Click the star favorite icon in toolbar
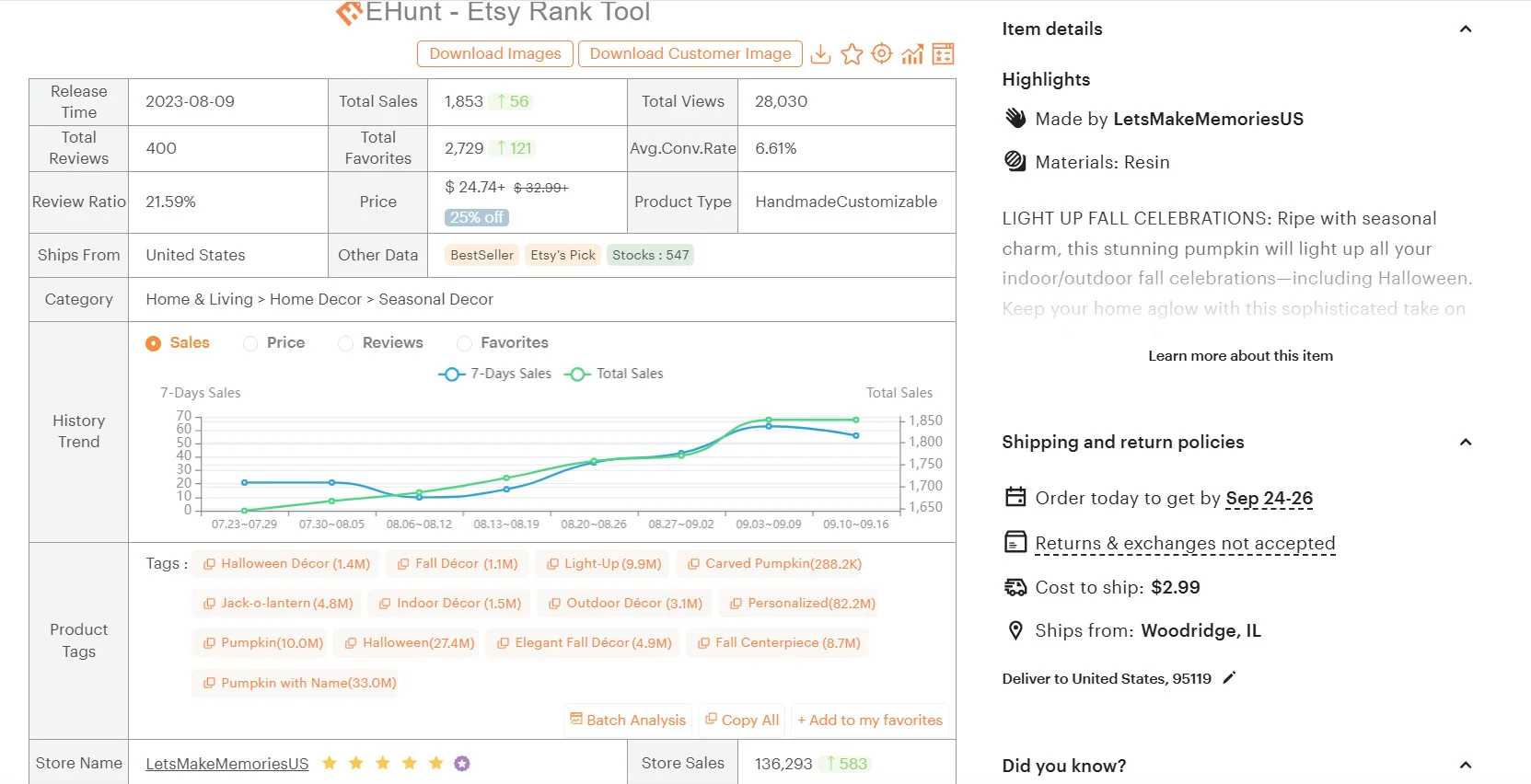The width and height of the screenshot is (1531, 784). 852,54
